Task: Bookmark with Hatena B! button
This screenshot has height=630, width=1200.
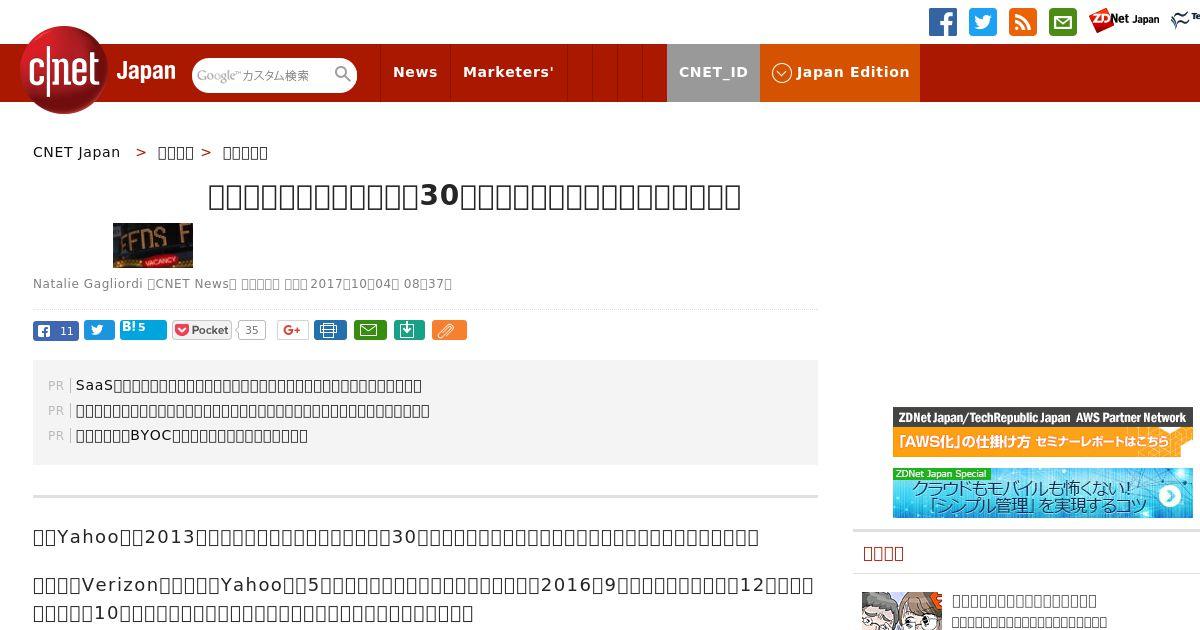Action: pos(143,330)
